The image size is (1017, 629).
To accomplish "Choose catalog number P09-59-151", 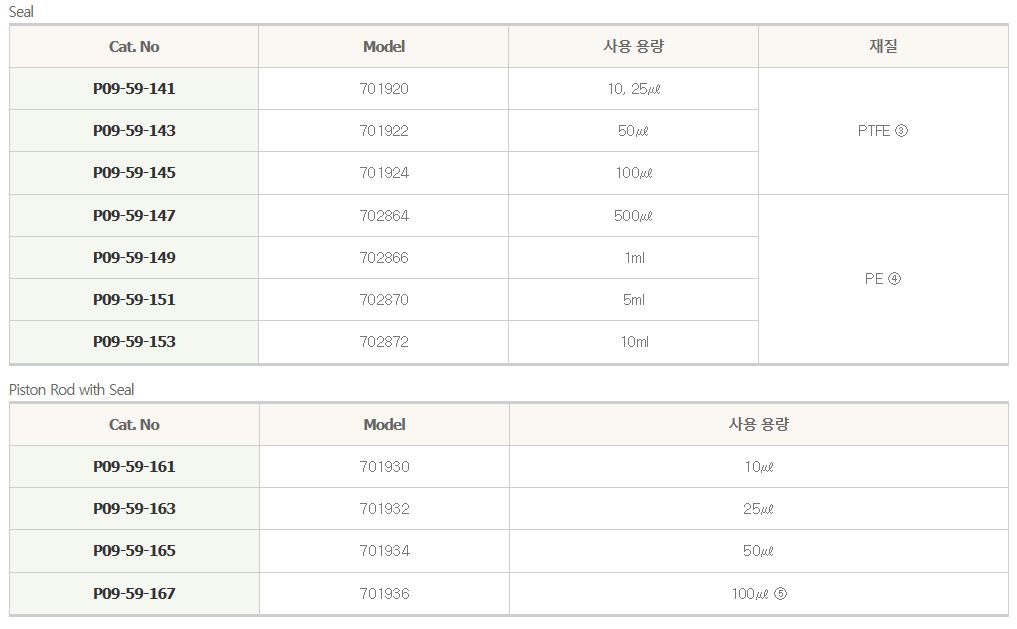I will 134,300.
